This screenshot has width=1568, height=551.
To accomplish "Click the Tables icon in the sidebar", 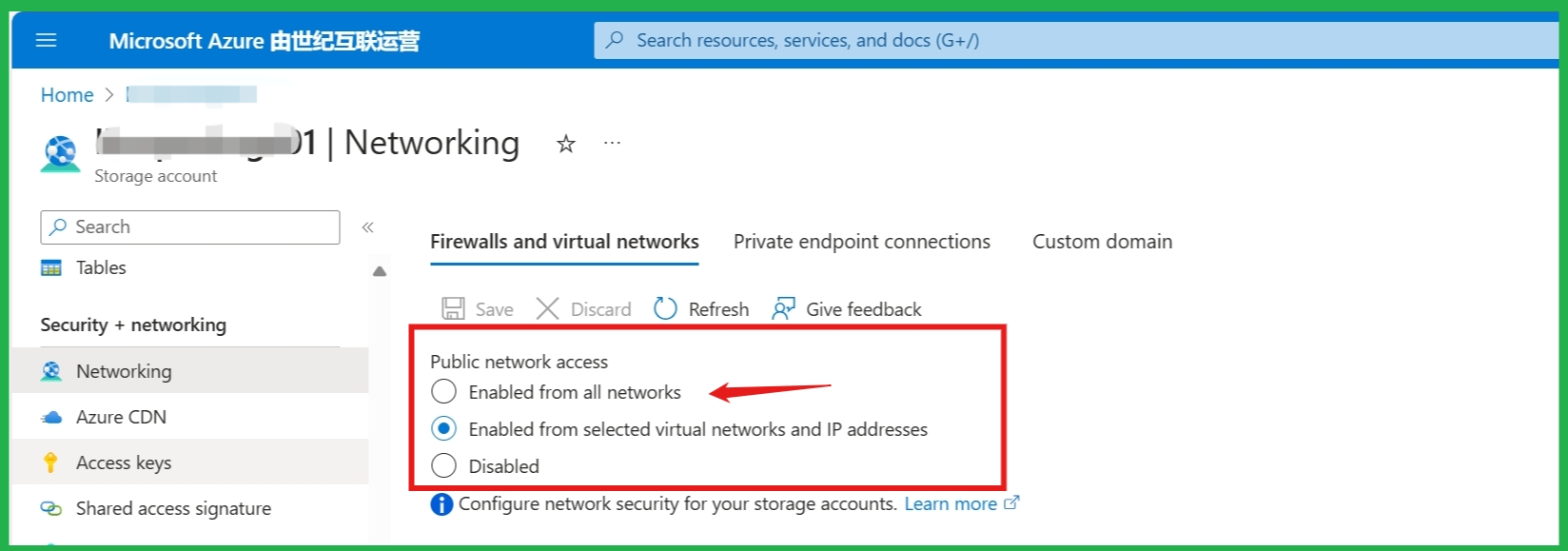I will point(51,267).
